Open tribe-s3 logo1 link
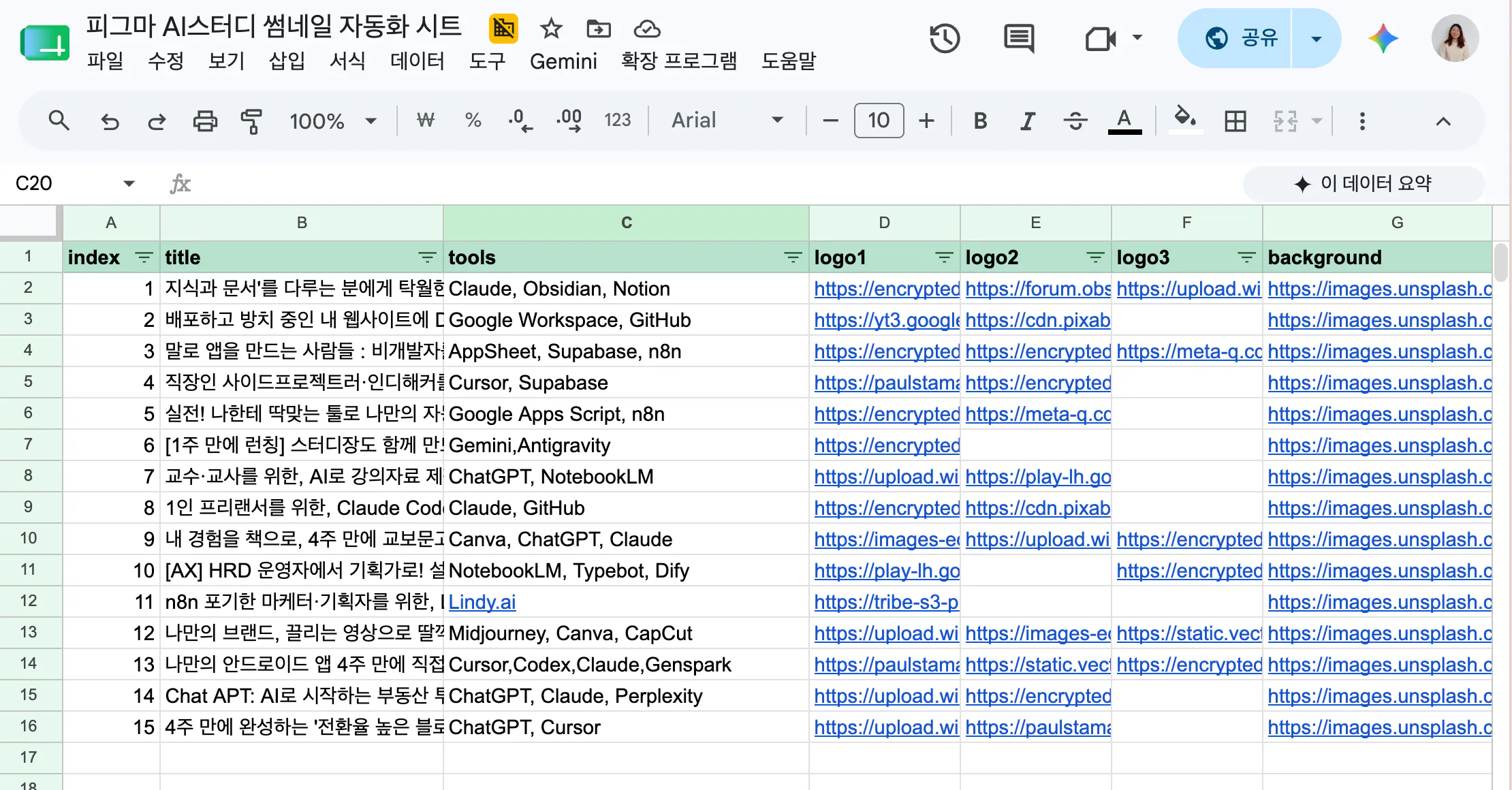Screen dimensions: 1512x790 [x=886, y=602]
